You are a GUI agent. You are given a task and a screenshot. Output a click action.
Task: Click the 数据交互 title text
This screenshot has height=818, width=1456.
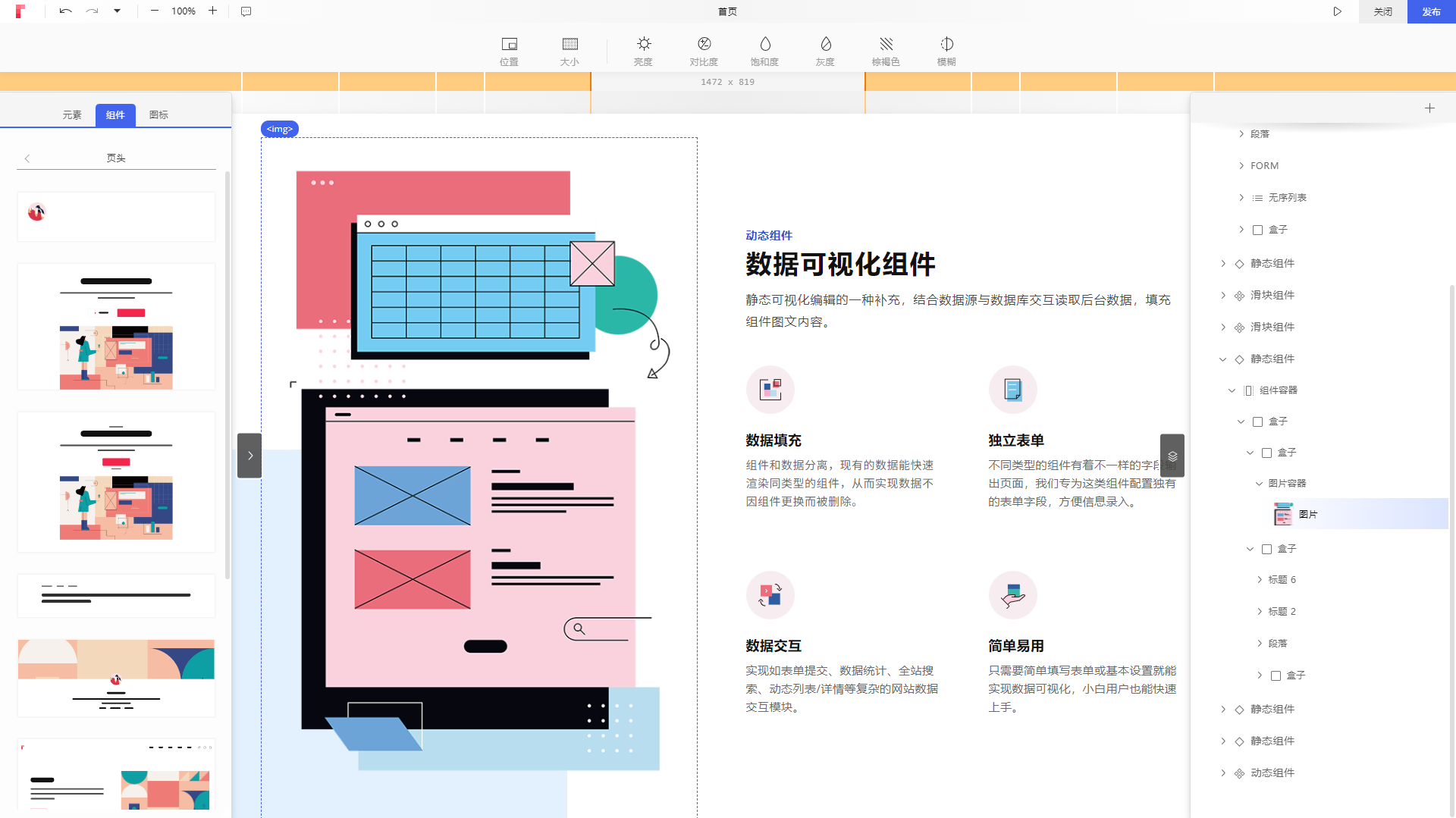[773, 646]
